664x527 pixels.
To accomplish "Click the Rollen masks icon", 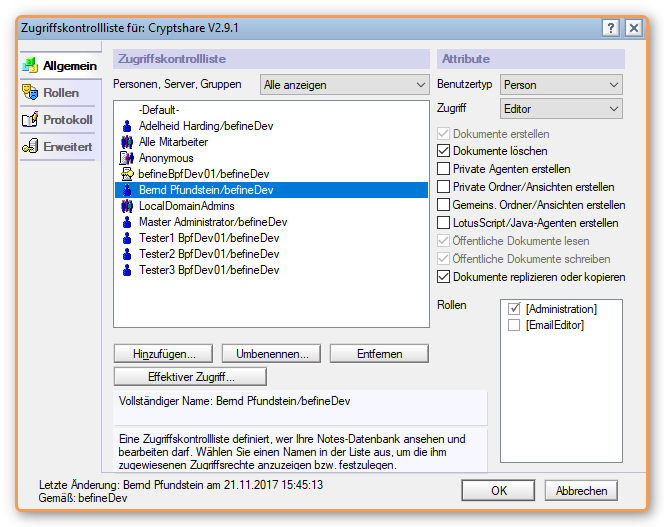I will (30, 92).
